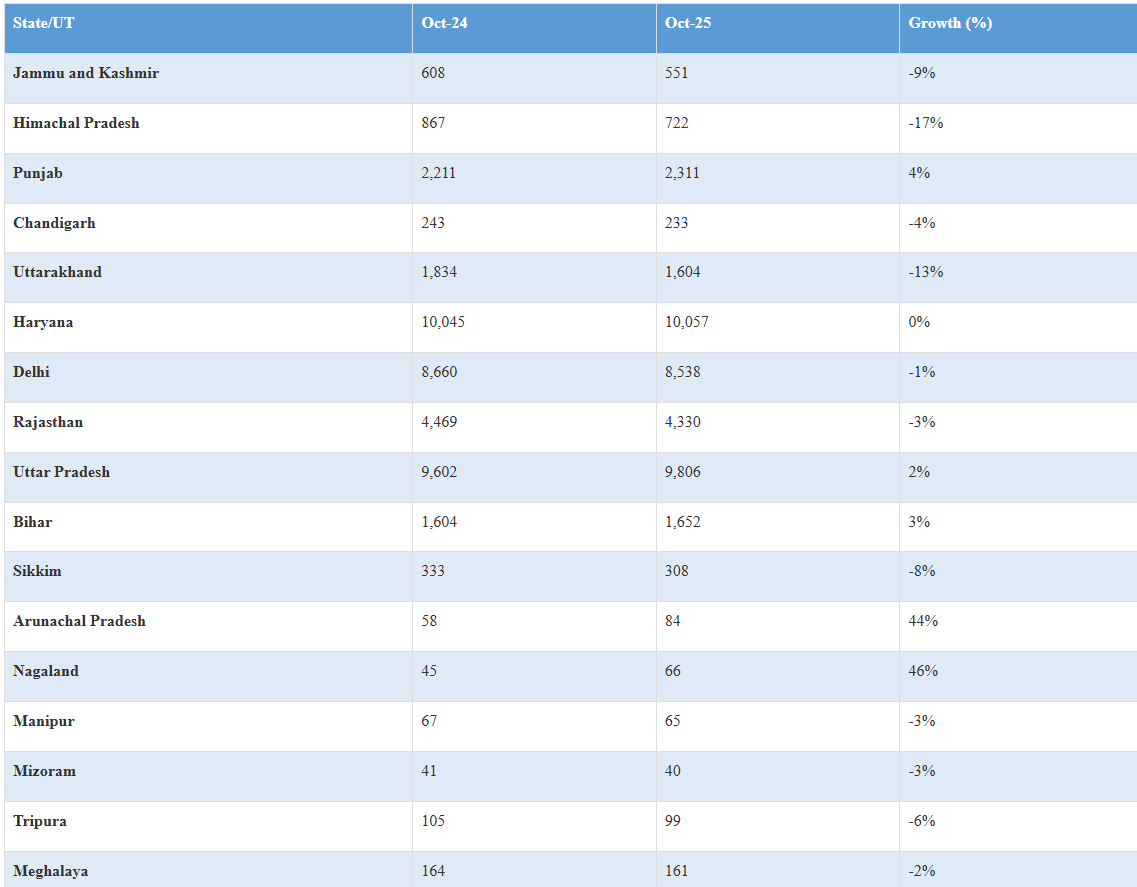This screenshot has width=1137, height=887.
Task: Select Nagaland's growth value 46%
Action: 923,671
